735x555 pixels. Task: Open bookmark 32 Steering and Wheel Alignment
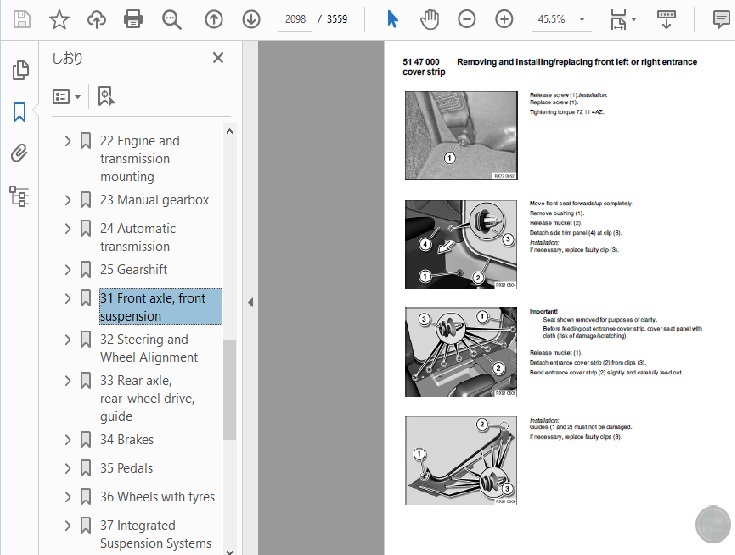click(149, 348)
